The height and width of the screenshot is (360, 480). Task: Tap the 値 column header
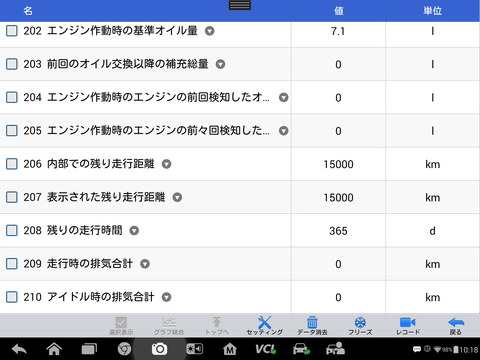339,11
